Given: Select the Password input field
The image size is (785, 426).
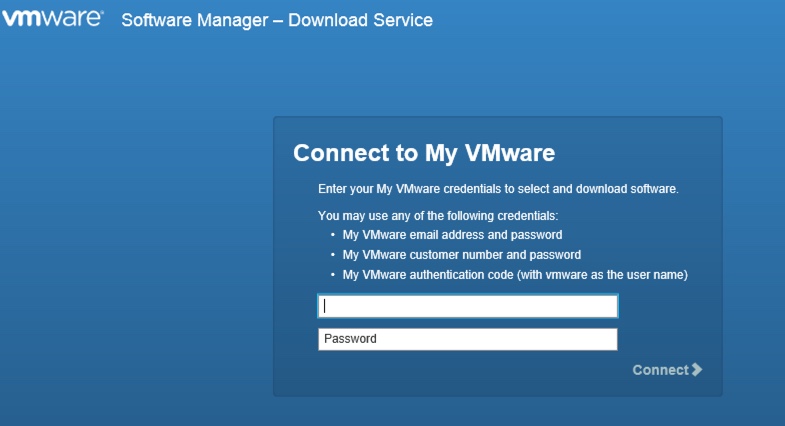Looking at the screenshot, I should pos(467,339).
